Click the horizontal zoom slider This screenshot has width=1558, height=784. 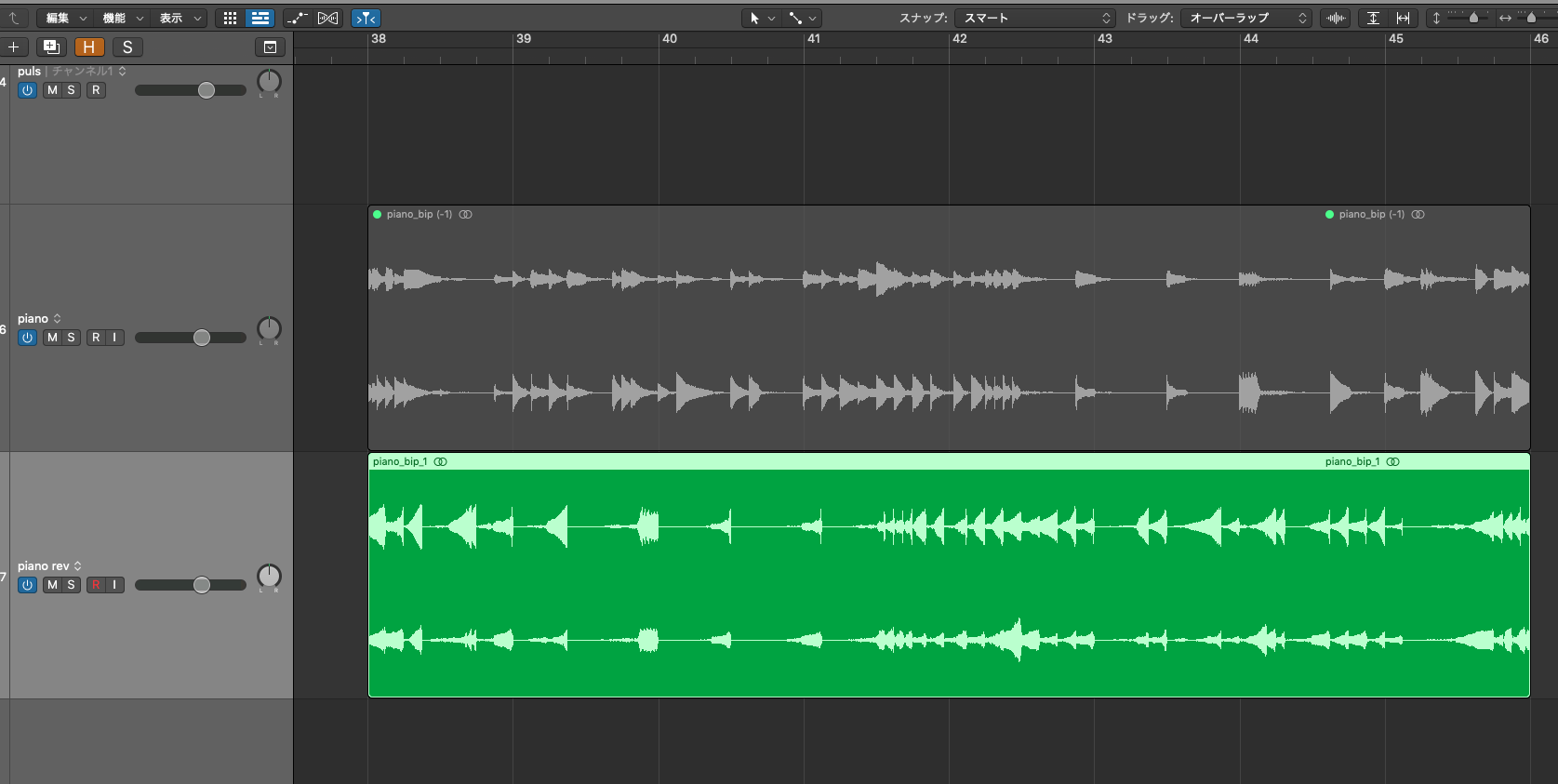[1537, 18]
